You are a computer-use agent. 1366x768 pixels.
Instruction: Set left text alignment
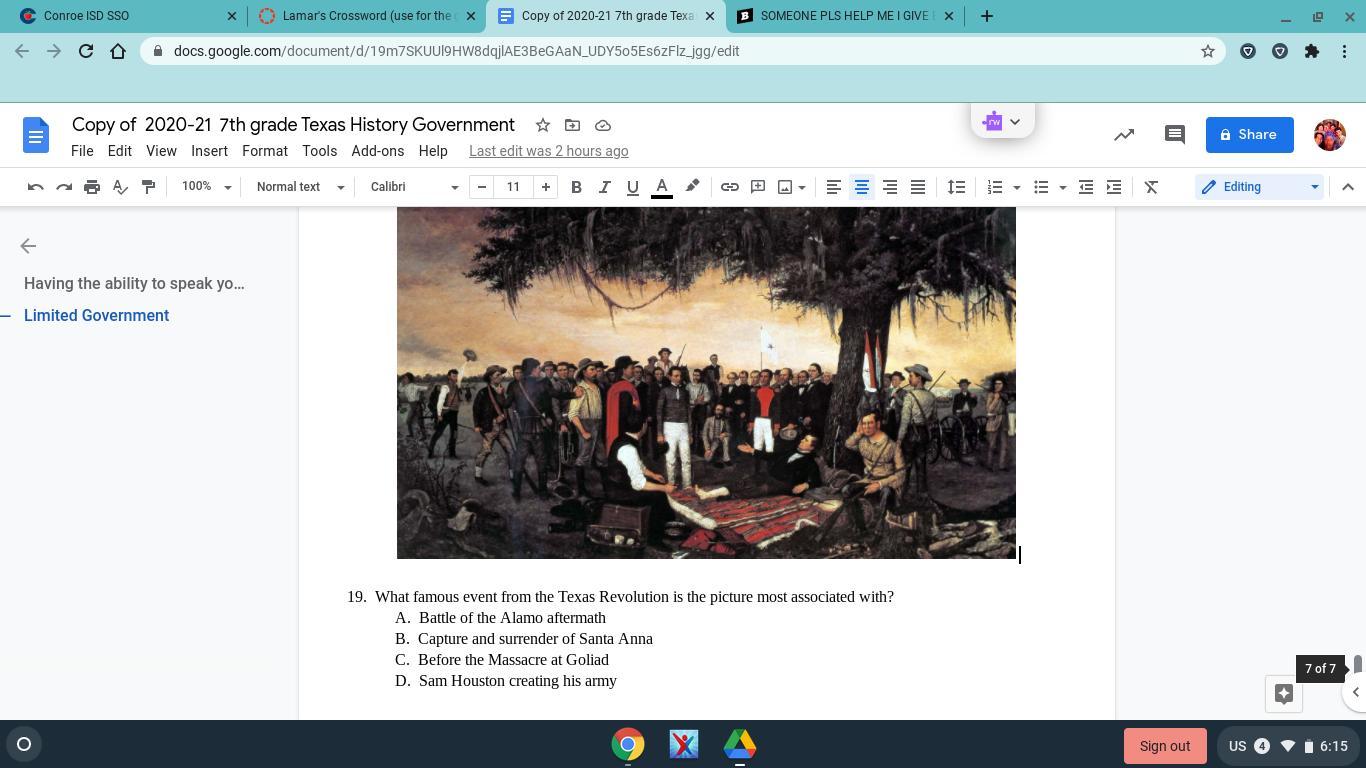[x=833, y=187]
